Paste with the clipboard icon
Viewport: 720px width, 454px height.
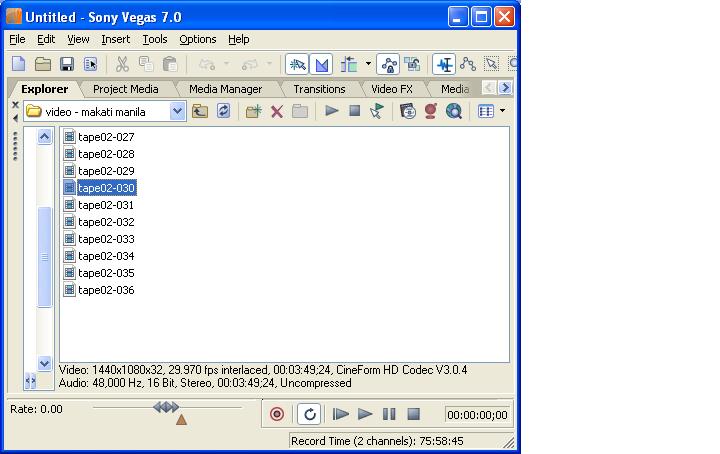[x=170, y=64]
